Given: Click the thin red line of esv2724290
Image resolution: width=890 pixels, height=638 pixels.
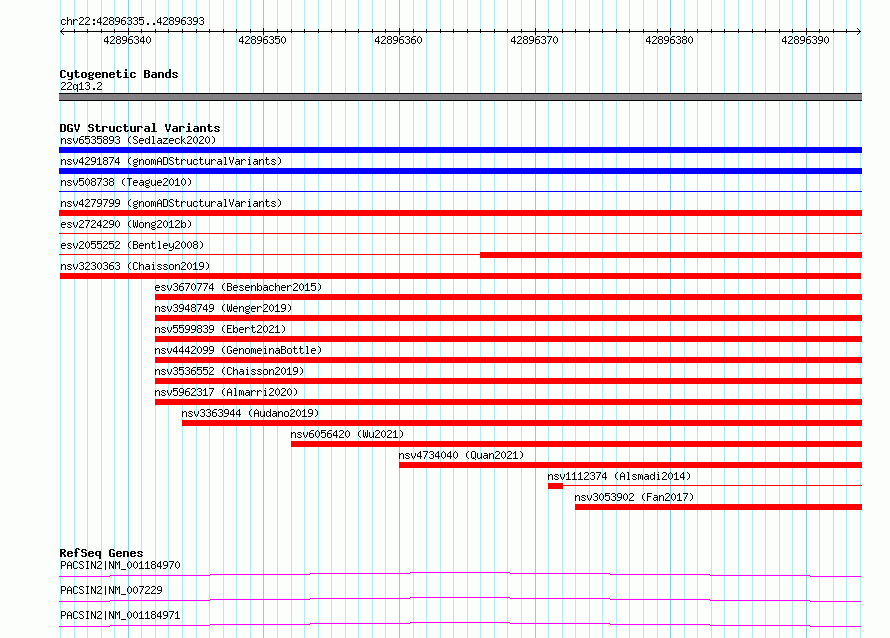Looking at the screenshot, I should pos(460,234).
